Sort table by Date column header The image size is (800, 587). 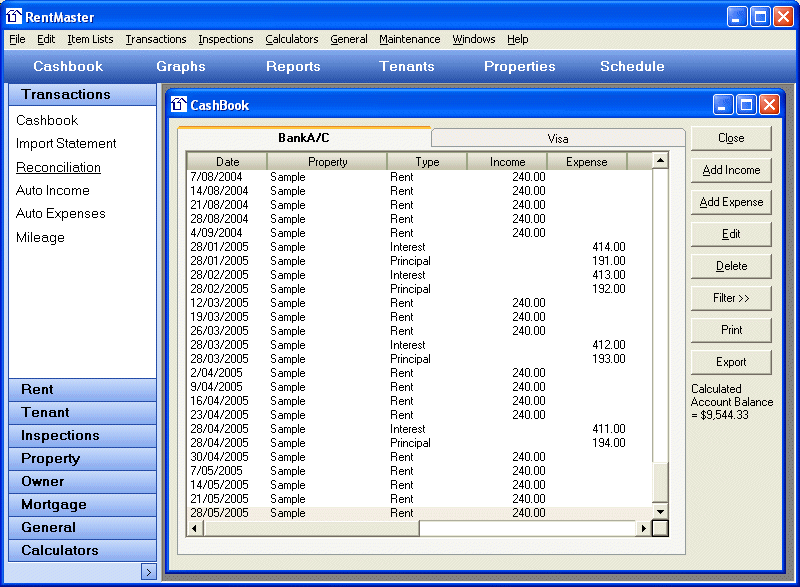click(x=227, y=162)
